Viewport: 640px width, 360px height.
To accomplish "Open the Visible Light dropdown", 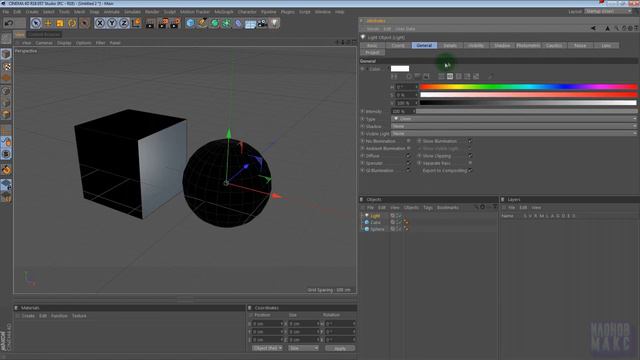I will point(514,134).
